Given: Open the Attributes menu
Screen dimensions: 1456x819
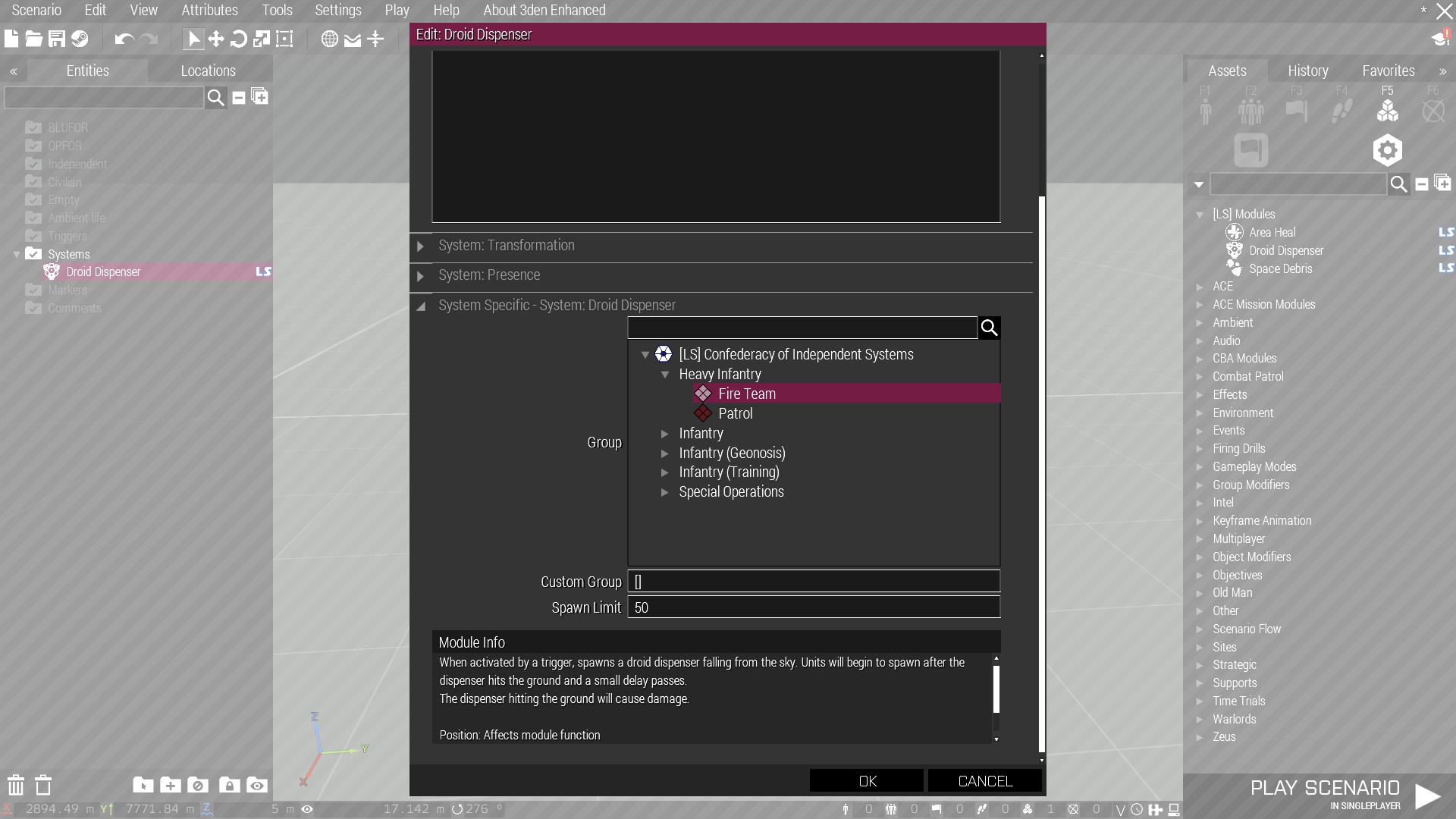Looking at the screenshot, I should tap(209, 11).
